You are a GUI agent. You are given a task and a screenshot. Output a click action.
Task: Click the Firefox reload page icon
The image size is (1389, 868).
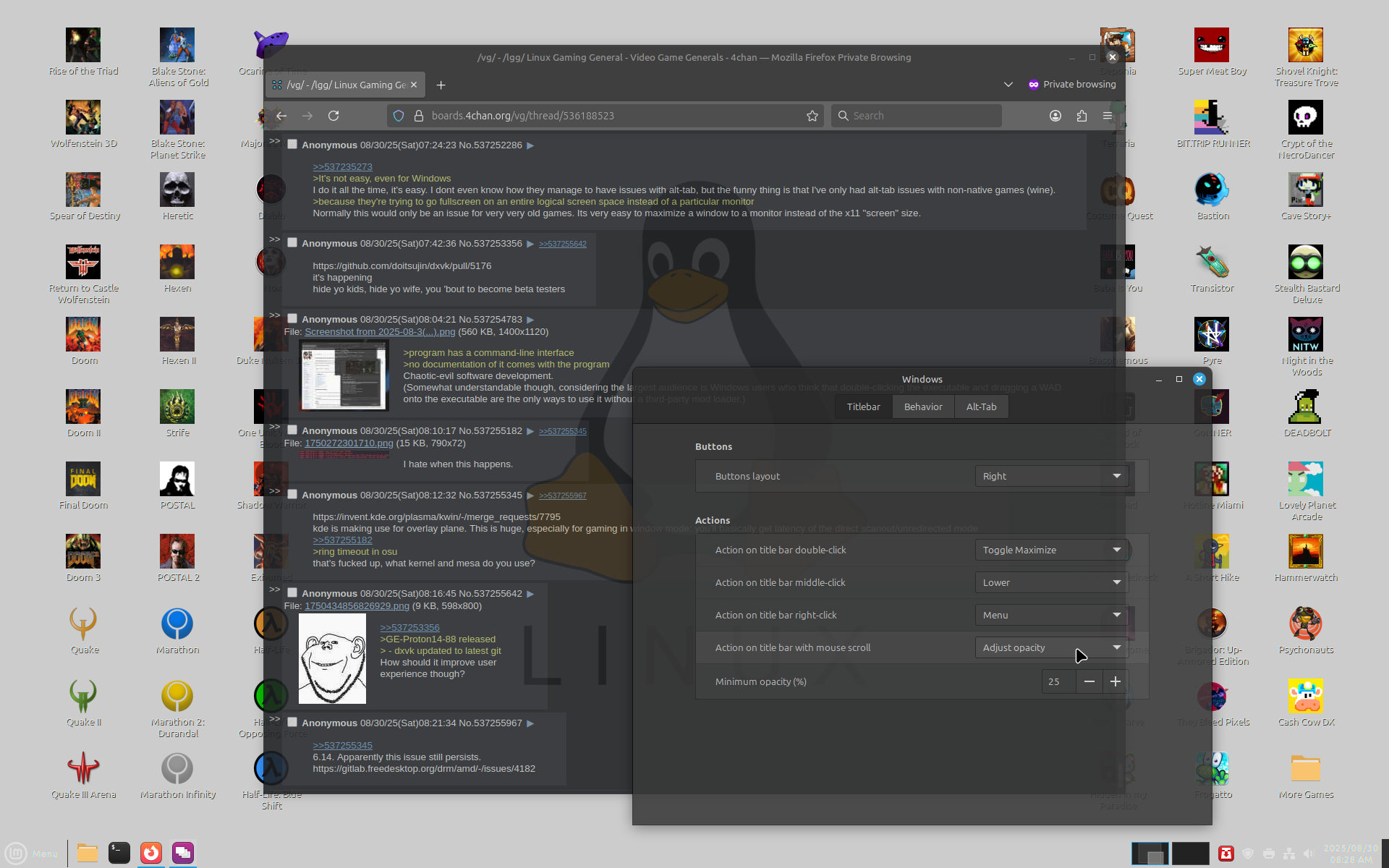click(x=334, y=116)
